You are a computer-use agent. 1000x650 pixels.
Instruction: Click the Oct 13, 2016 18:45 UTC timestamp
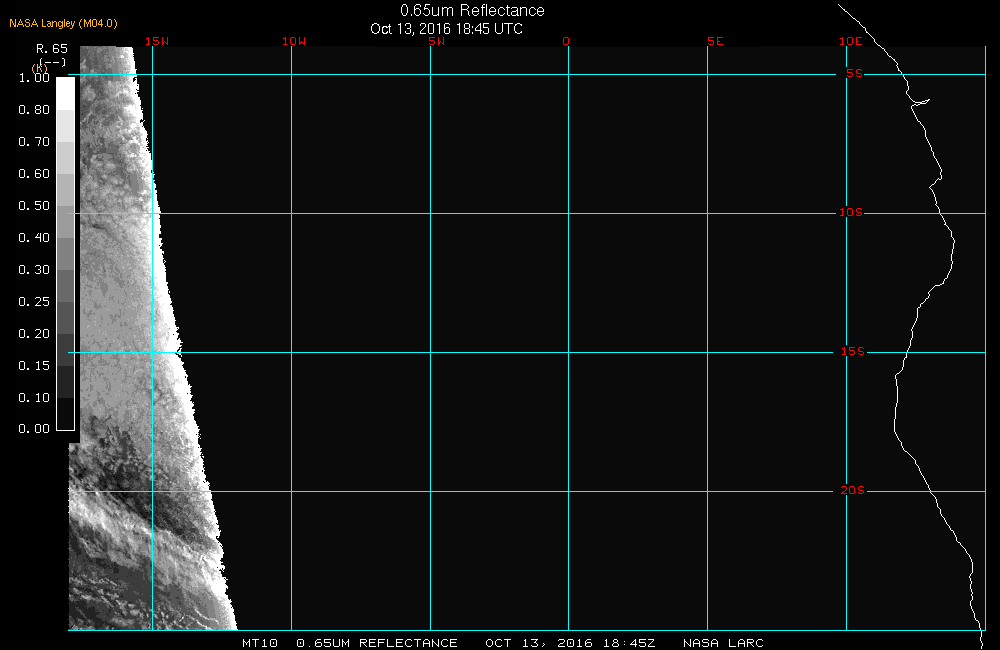[x=446, y=29]
